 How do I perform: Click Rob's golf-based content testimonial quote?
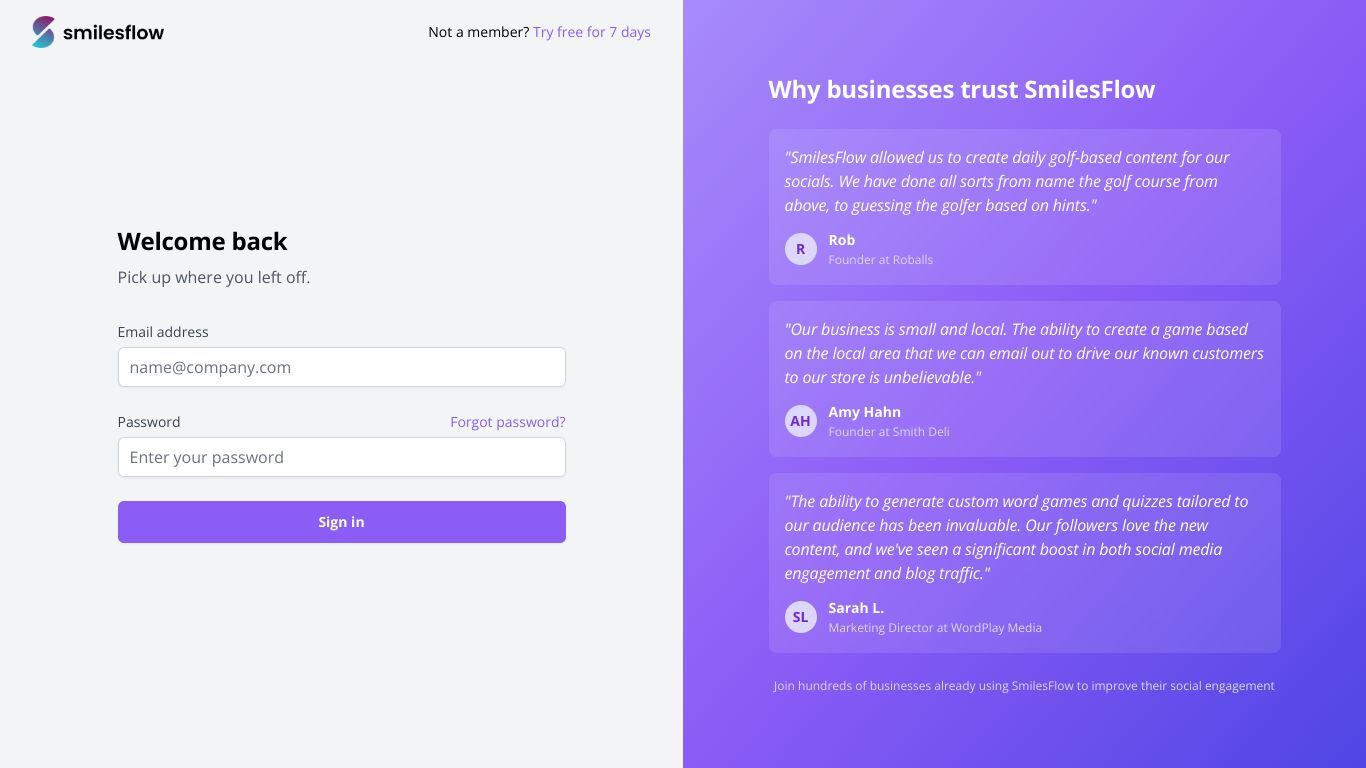tap(1007, 181)
